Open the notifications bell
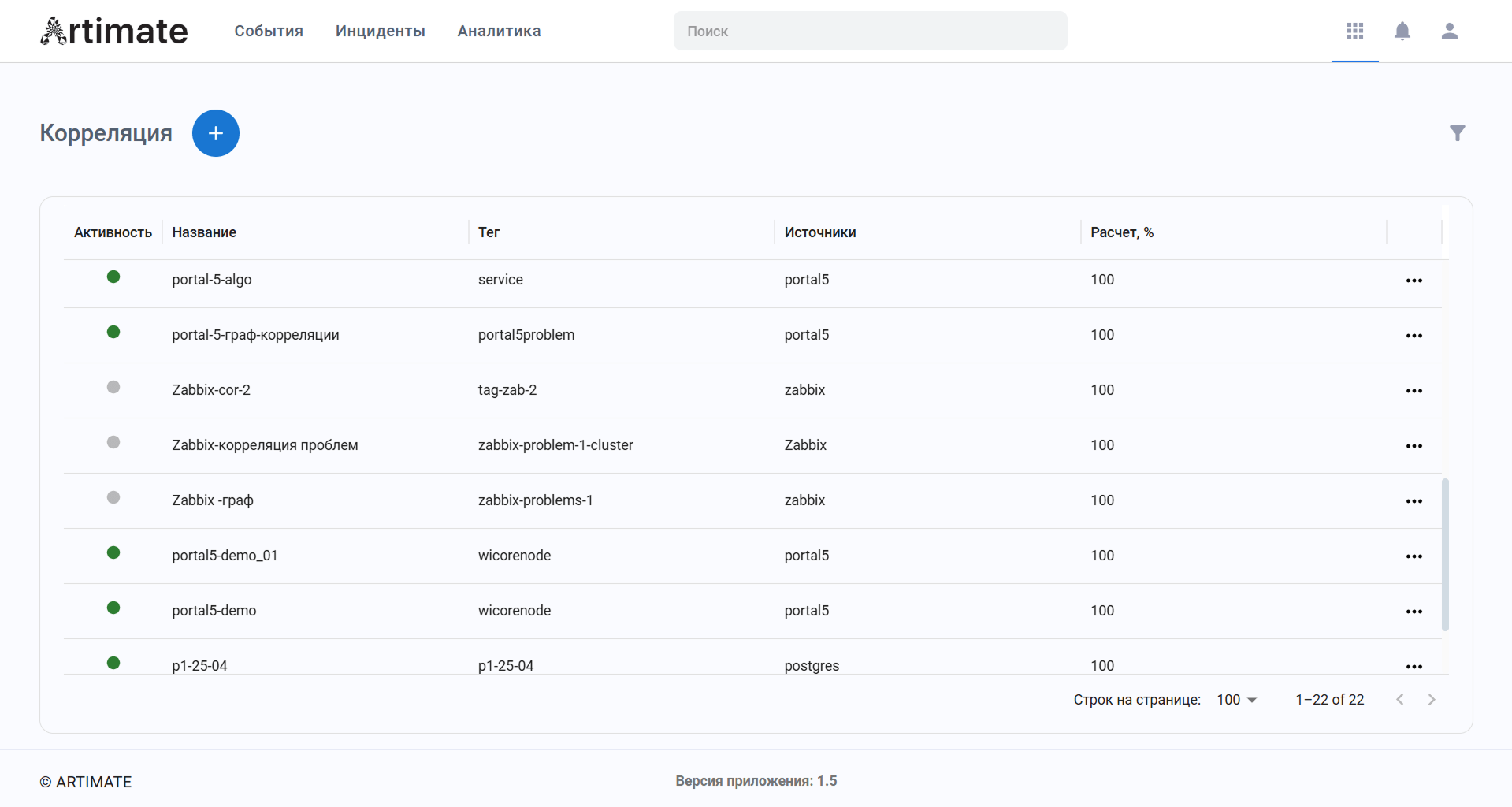Image resolution: width=1512 pixels, height=807 pixels. (1402, 31)
